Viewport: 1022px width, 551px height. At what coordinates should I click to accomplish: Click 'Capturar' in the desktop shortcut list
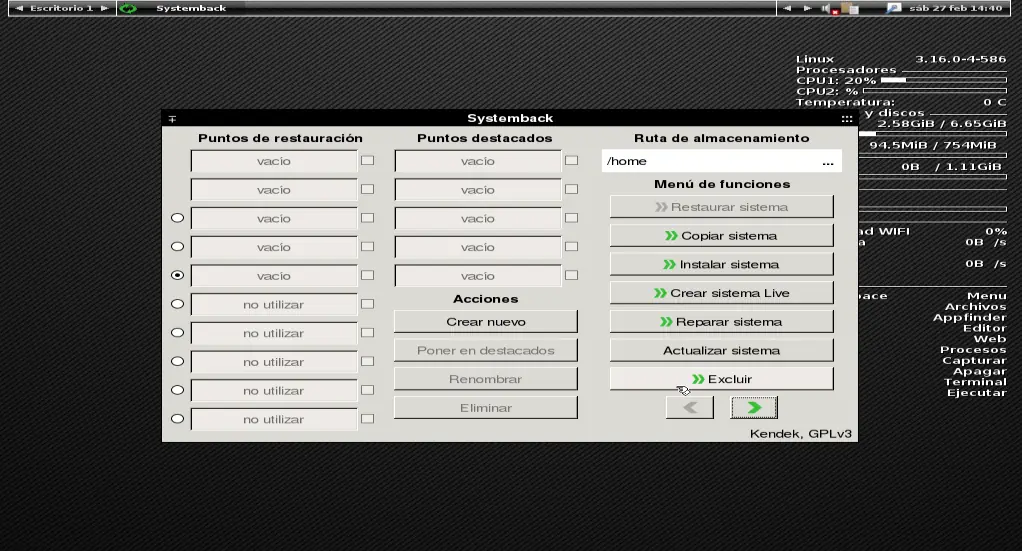pyautogui.click(x=974, y=361)
